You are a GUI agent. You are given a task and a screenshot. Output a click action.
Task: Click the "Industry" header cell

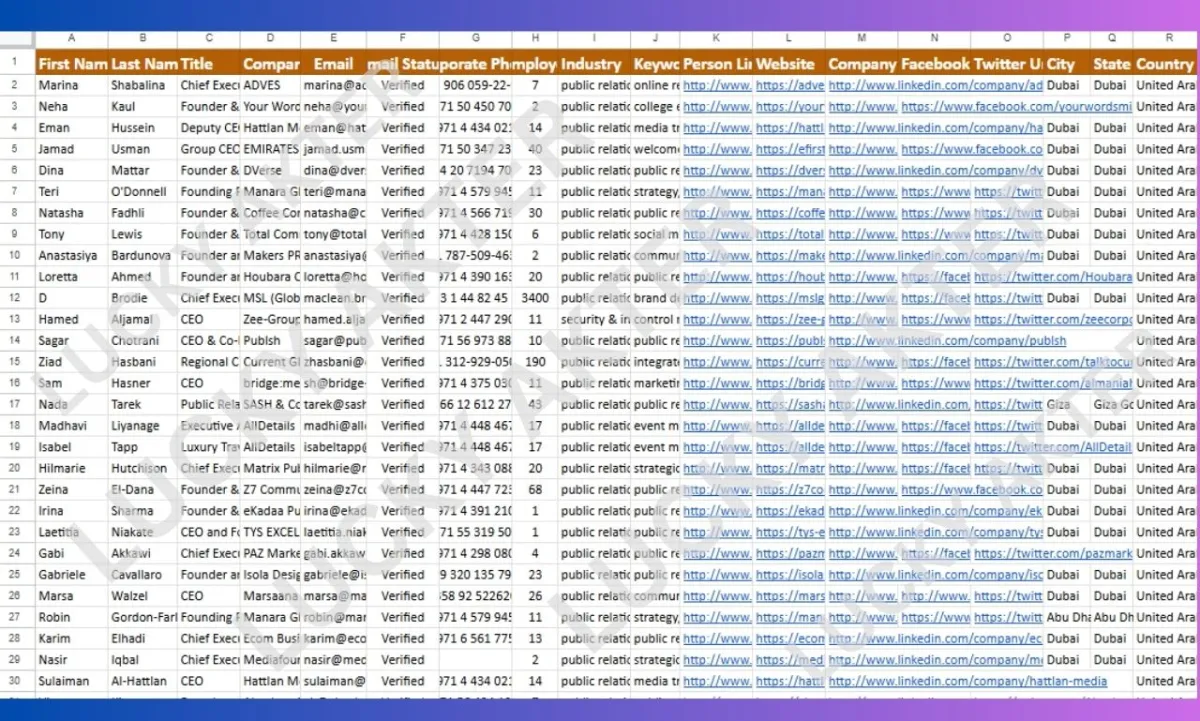tap(594, 63)
